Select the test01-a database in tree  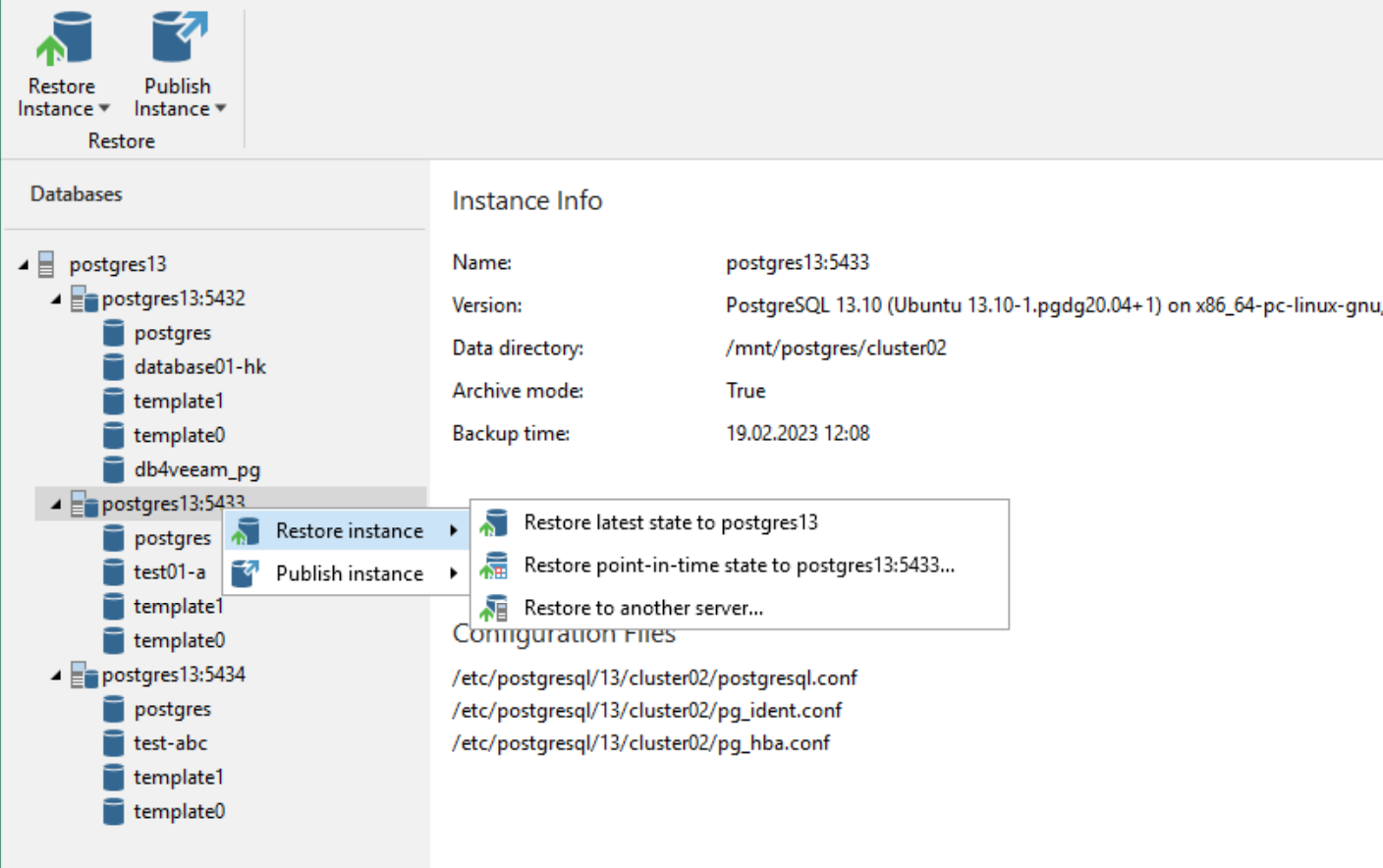[169, 572]
